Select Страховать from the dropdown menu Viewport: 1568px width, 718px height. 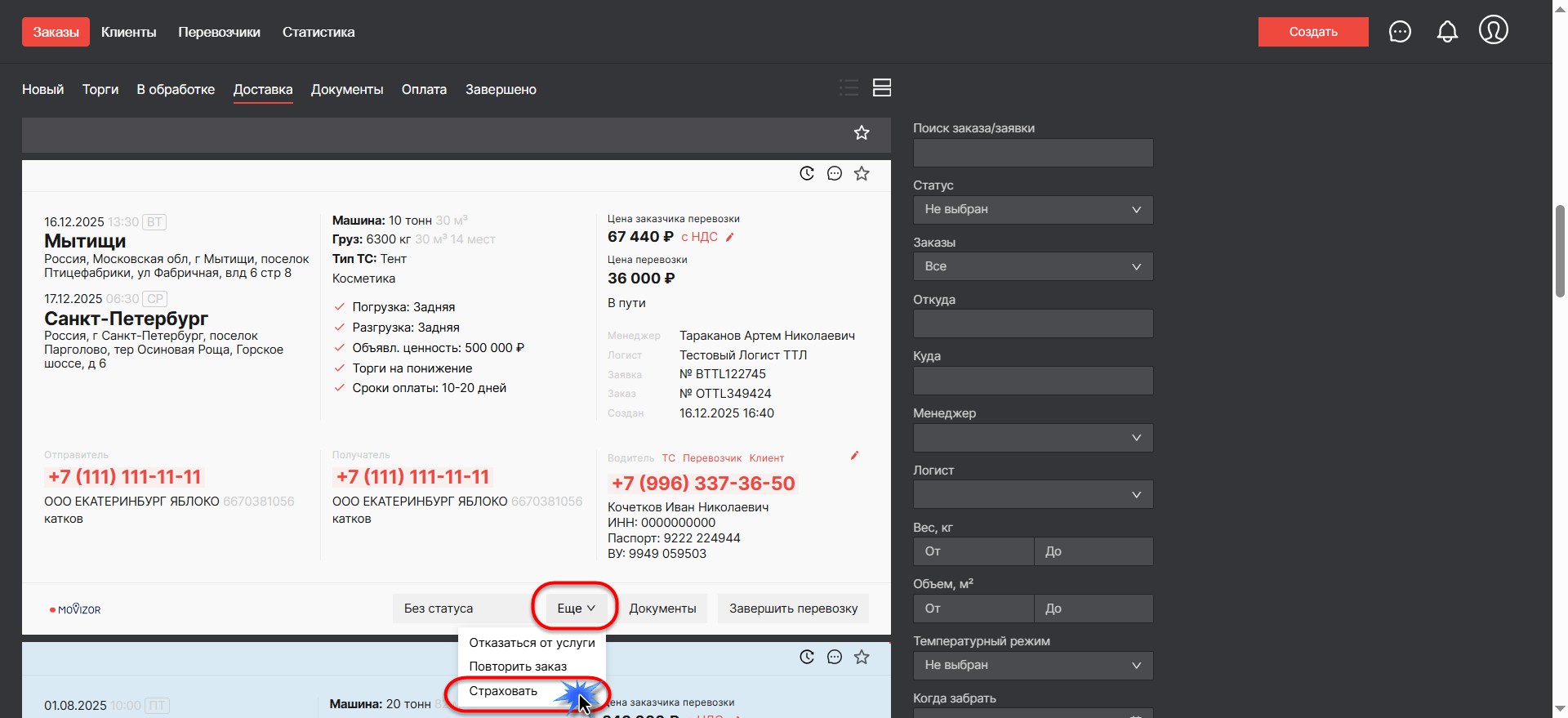[503, 691]
